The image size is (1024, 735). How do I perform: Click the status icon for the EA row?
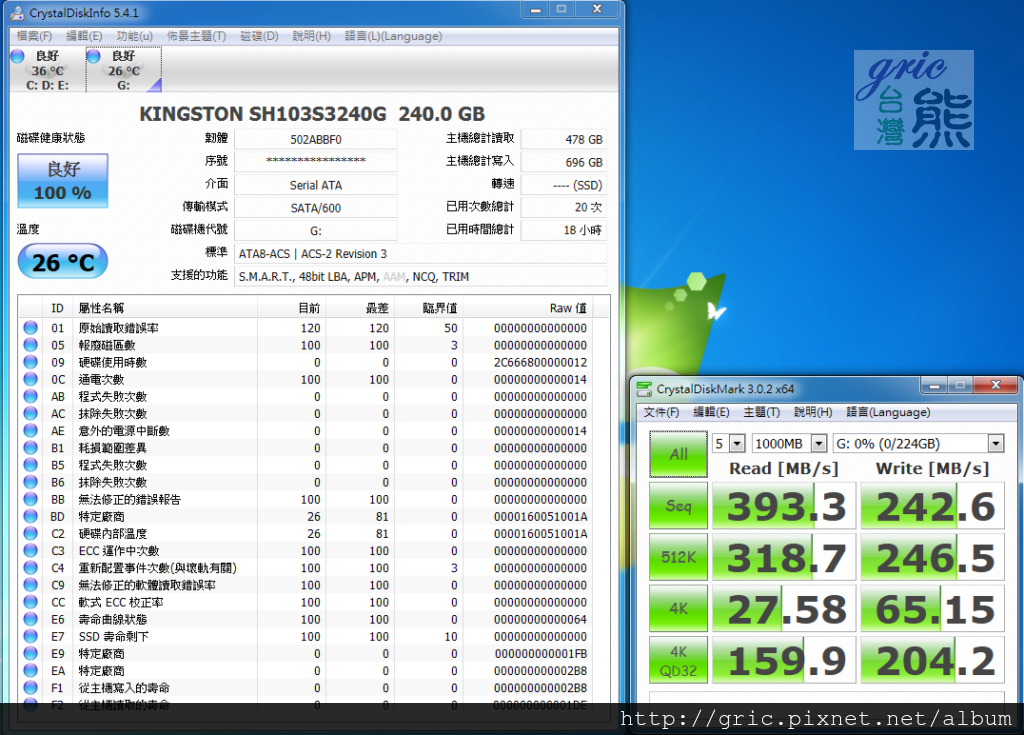(x=30, y=670)
